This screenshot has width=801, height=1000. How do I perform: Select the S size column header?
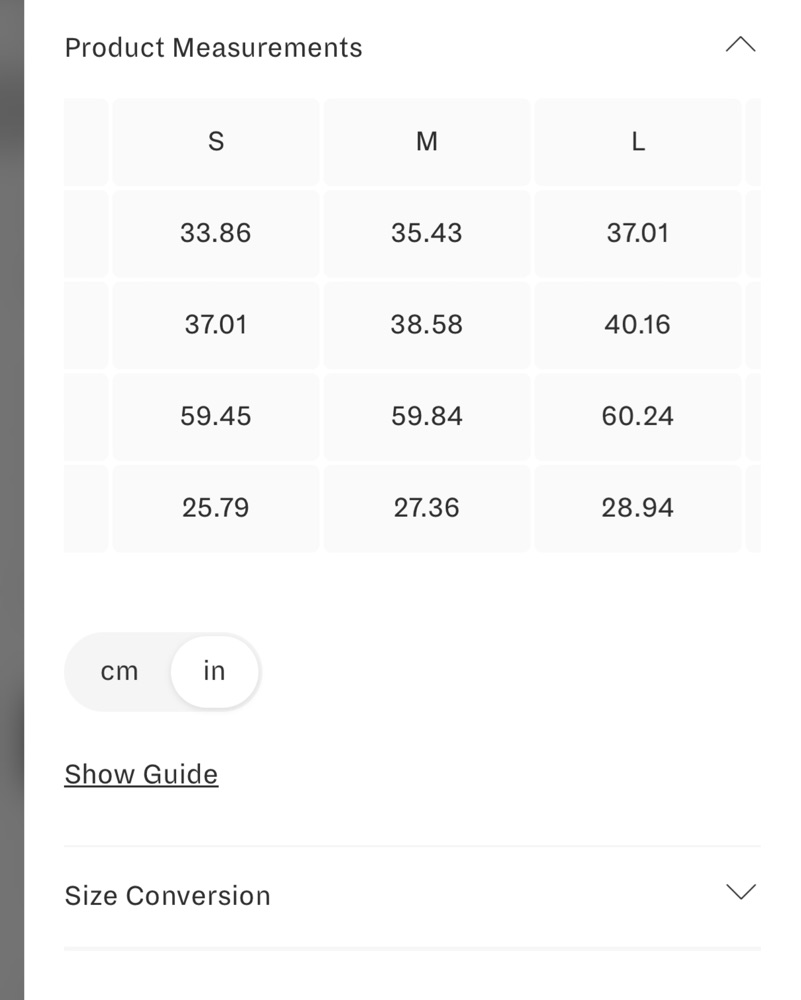point(216,142)
